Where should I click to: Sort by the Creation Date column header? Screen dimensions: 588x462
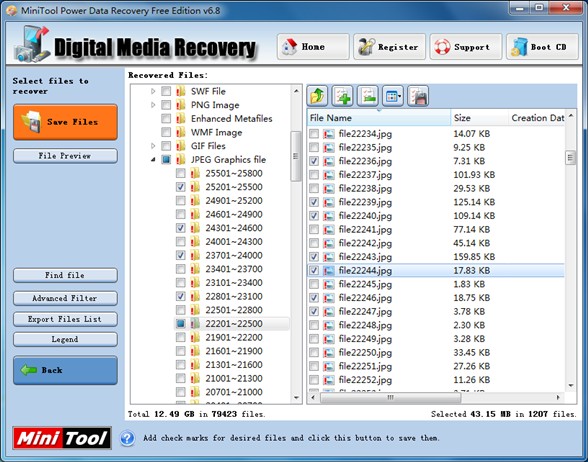coord(537,118)
